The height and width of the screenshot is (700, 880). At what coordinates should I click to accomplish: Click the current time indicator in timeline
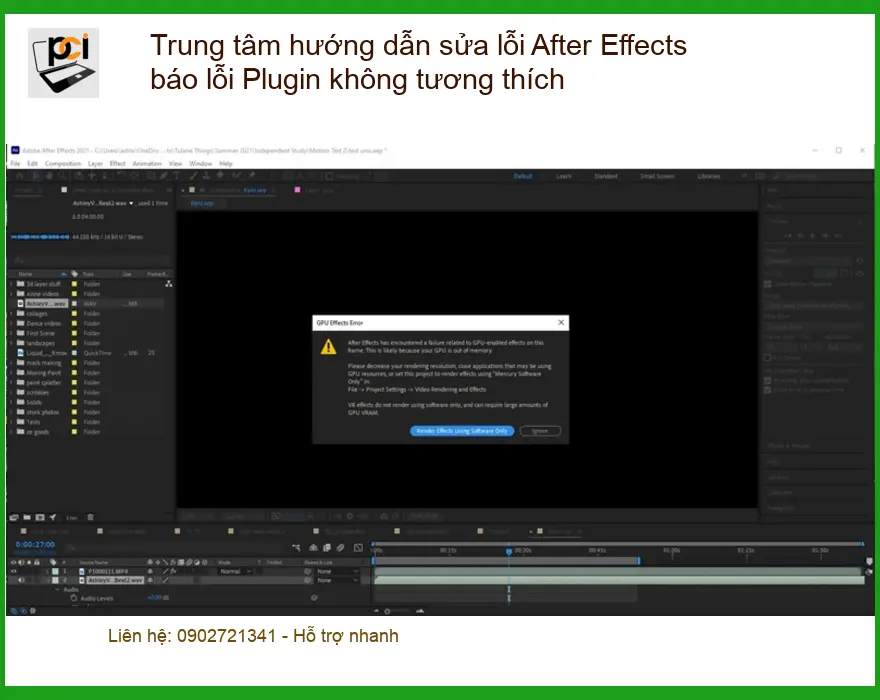(509, 551)
